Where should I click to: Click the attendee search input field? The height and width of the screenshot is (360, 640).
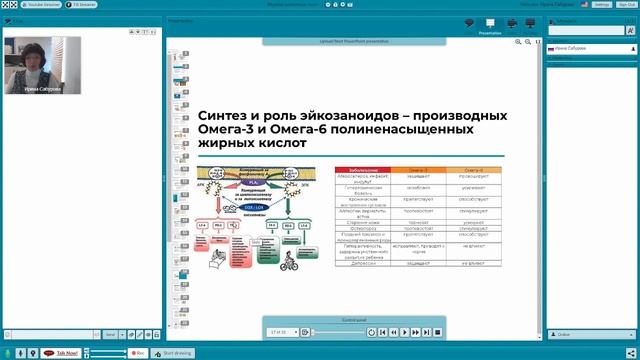click(586, 31)
